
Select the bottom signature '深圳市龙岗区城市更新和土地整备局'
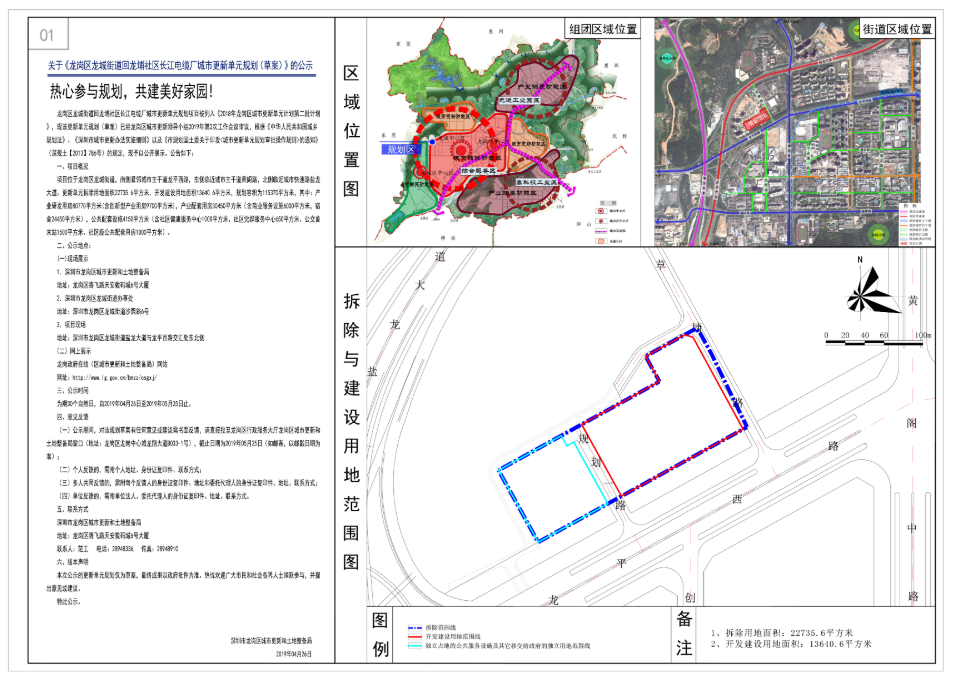pos(271,641)
